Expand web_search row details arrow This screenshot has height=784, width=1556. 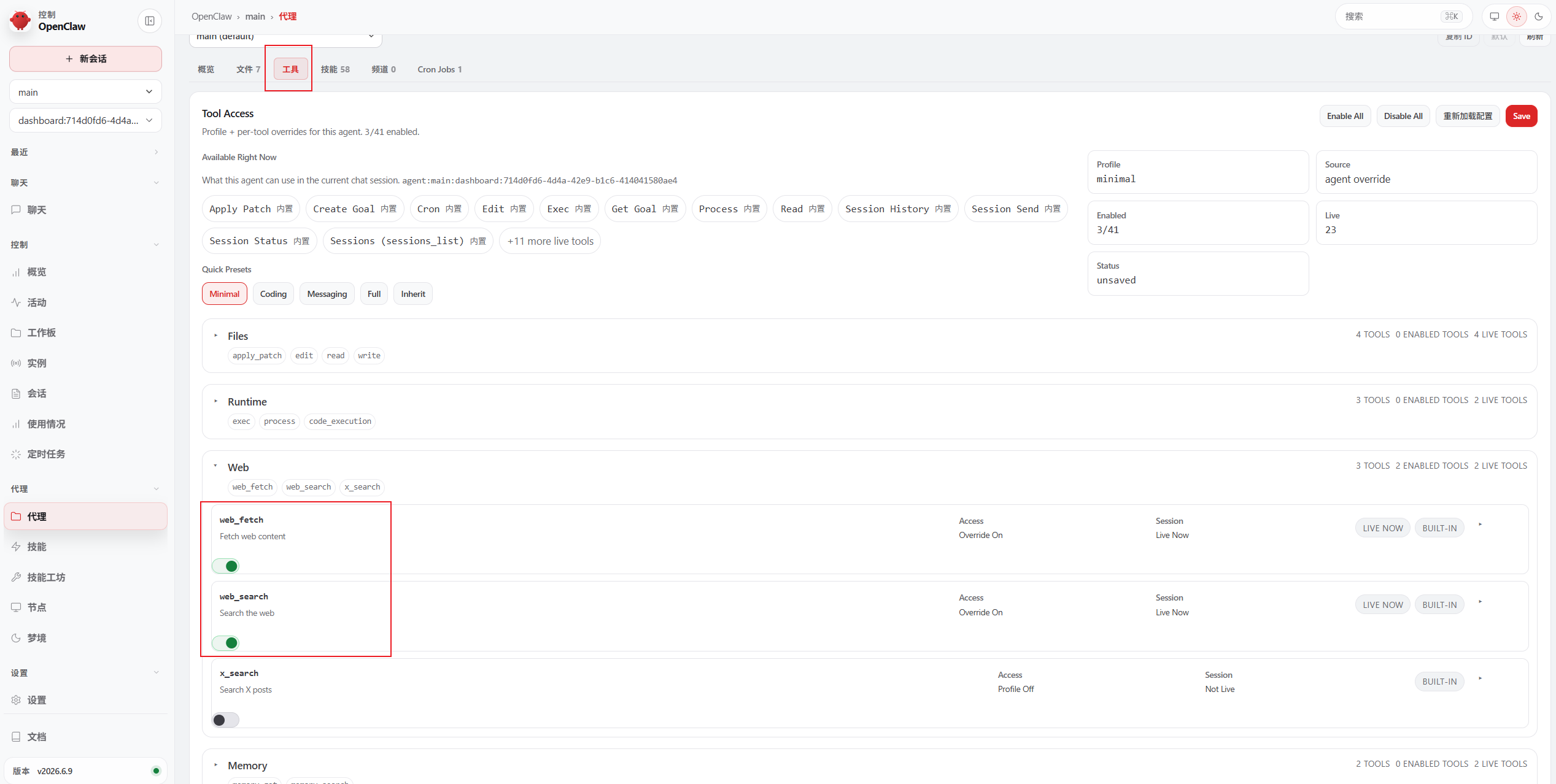click(x=1481, y=602)
